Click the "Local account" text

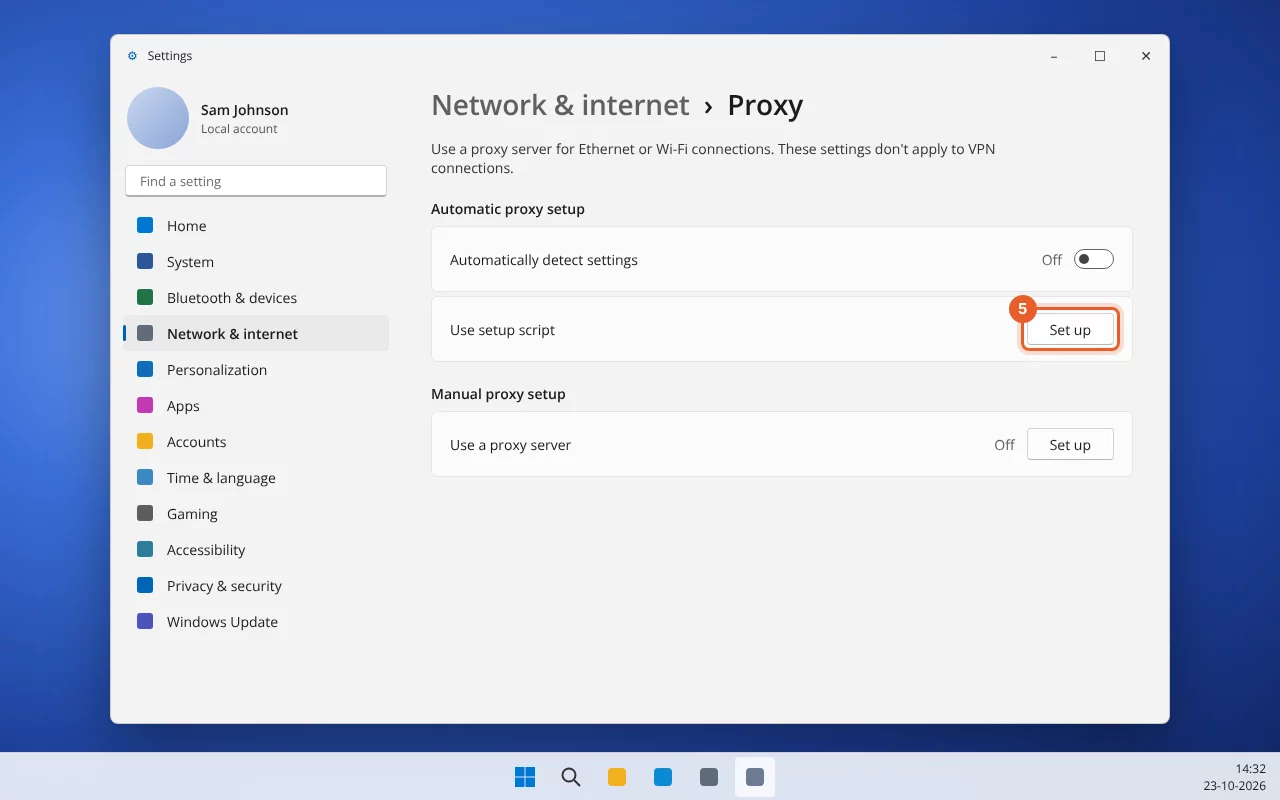click(239, 129)
